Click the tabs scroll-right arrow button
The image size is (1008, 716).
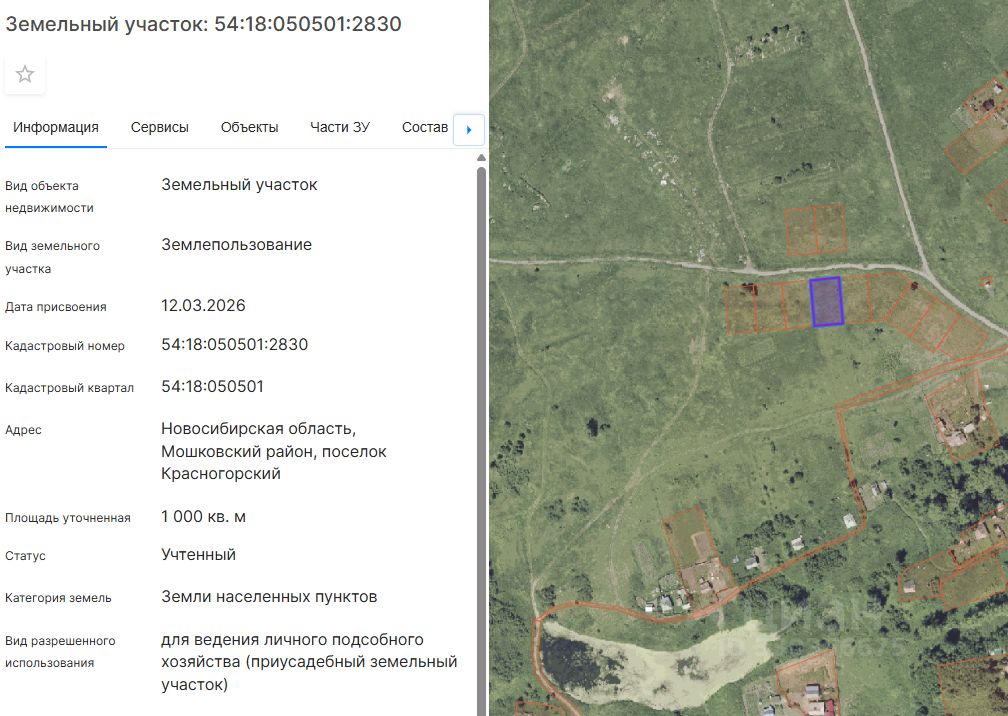click(469, 129)
